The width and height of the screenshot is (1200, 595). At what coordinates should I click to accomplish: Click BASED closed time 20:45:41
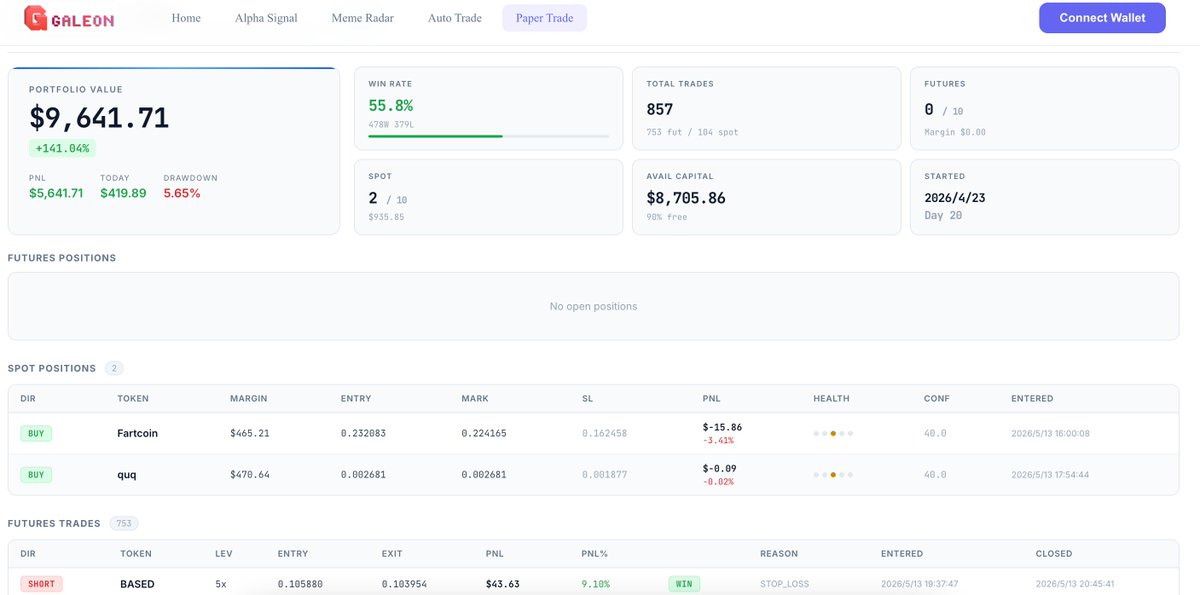(x=1075, y=584)
